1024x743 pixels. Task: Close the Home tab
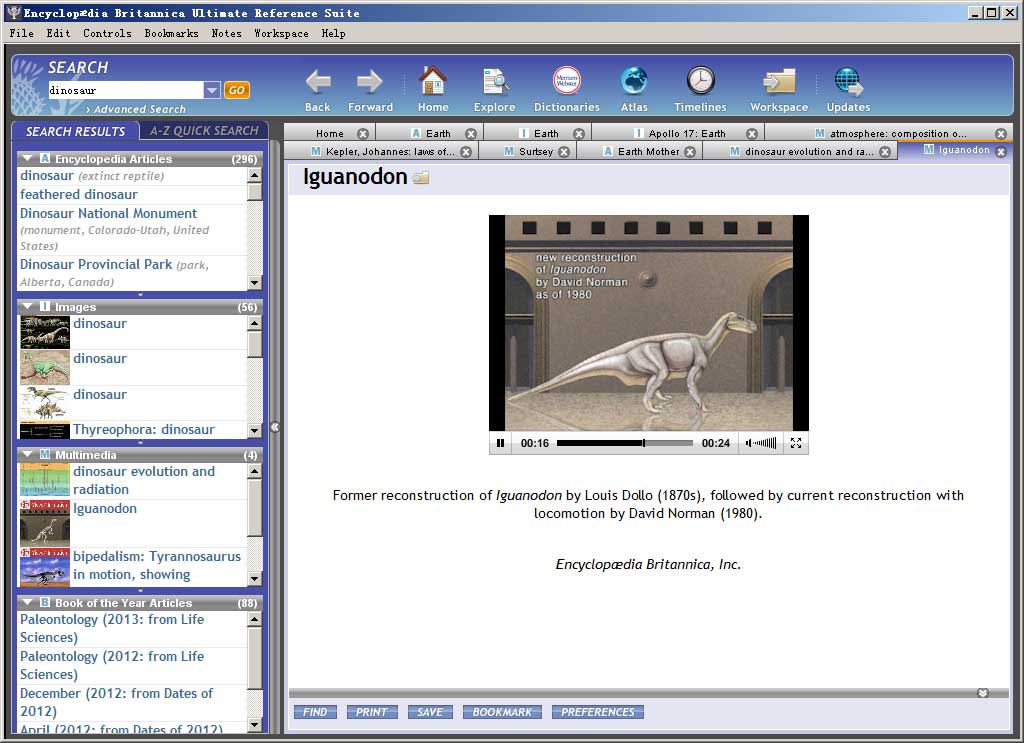pos(363,134)
